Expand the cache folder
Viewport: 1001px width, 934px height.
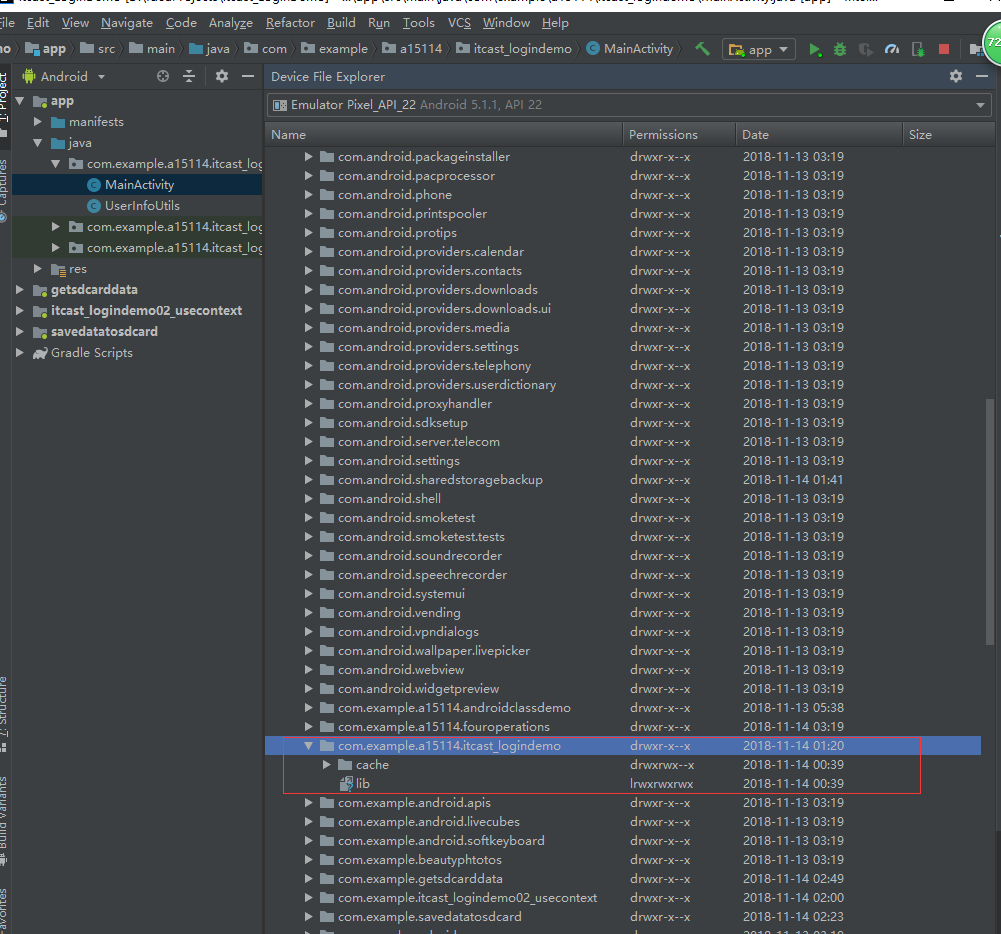point(326,764)
